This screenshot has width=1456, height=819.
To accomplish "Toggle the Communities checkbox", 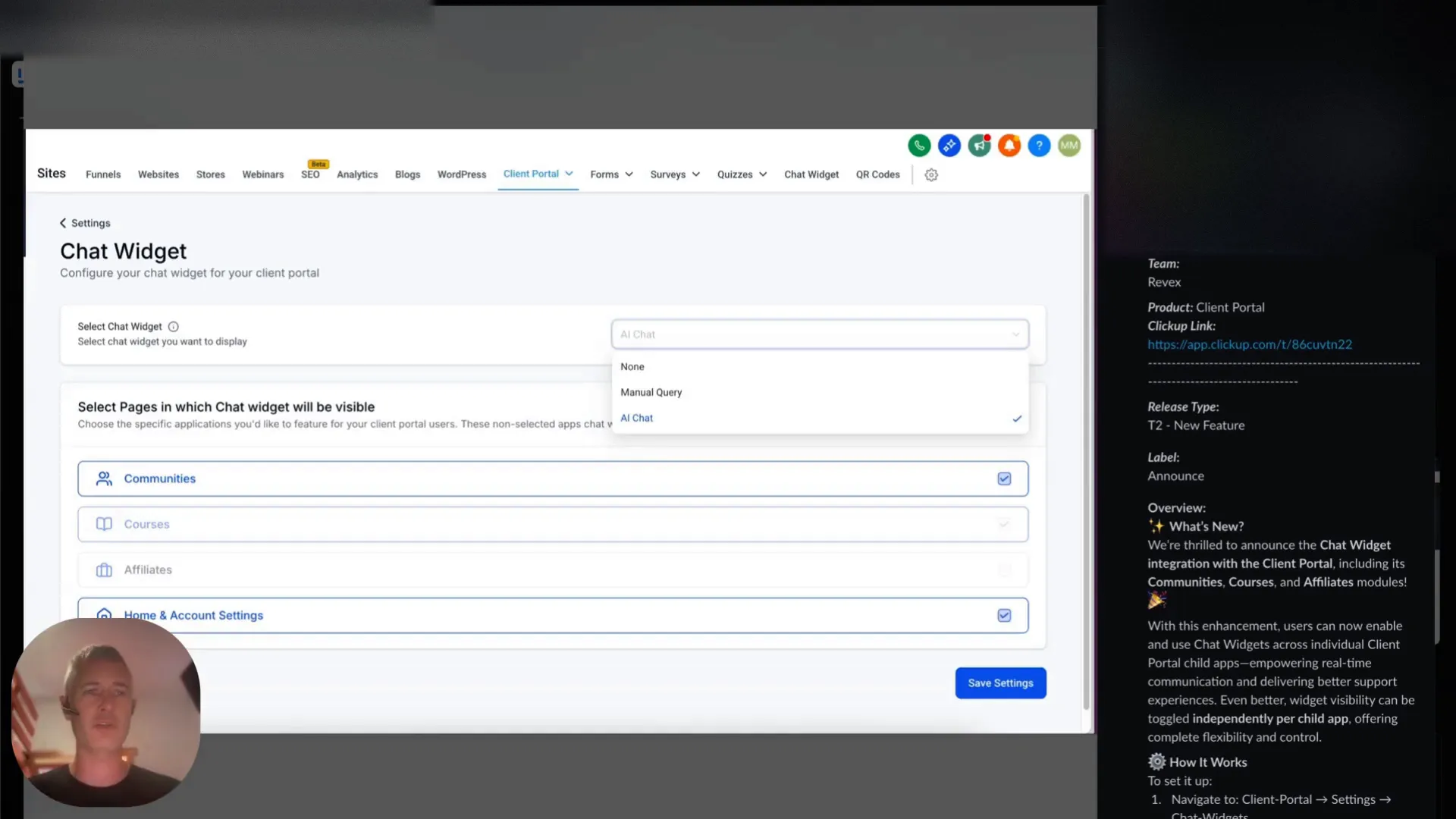I will coord(1004,479).
